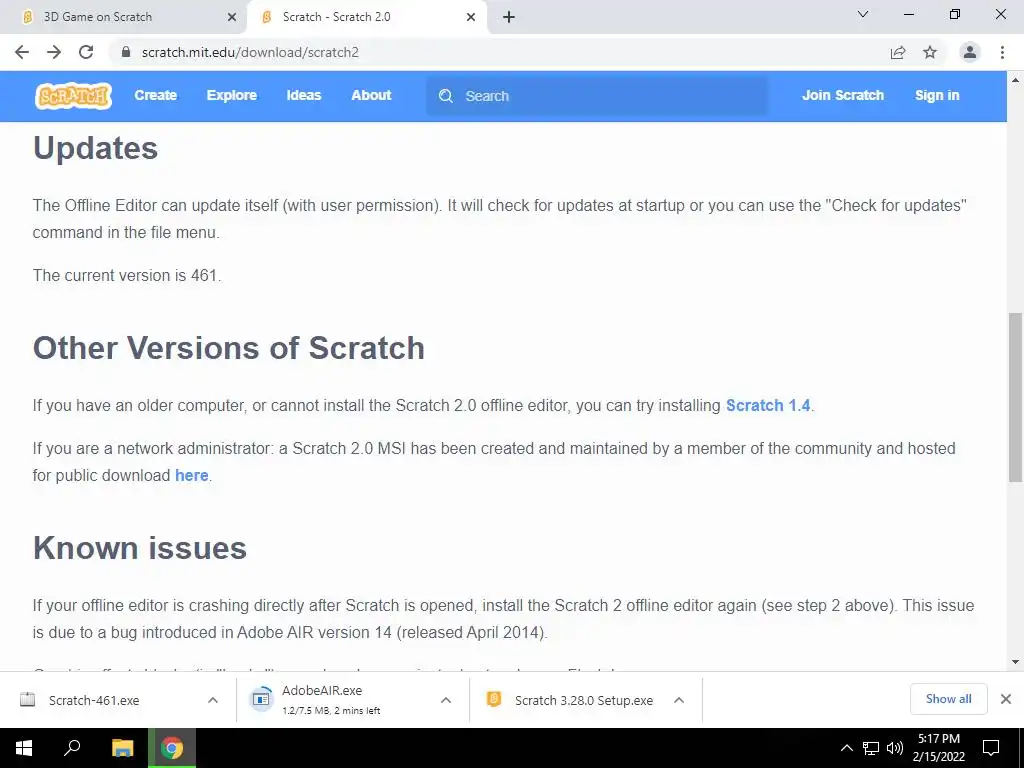The width and height of the screenshot is (1024, 768).
Task: Open a new tab with the plus icon
Action: coord(509,17)
